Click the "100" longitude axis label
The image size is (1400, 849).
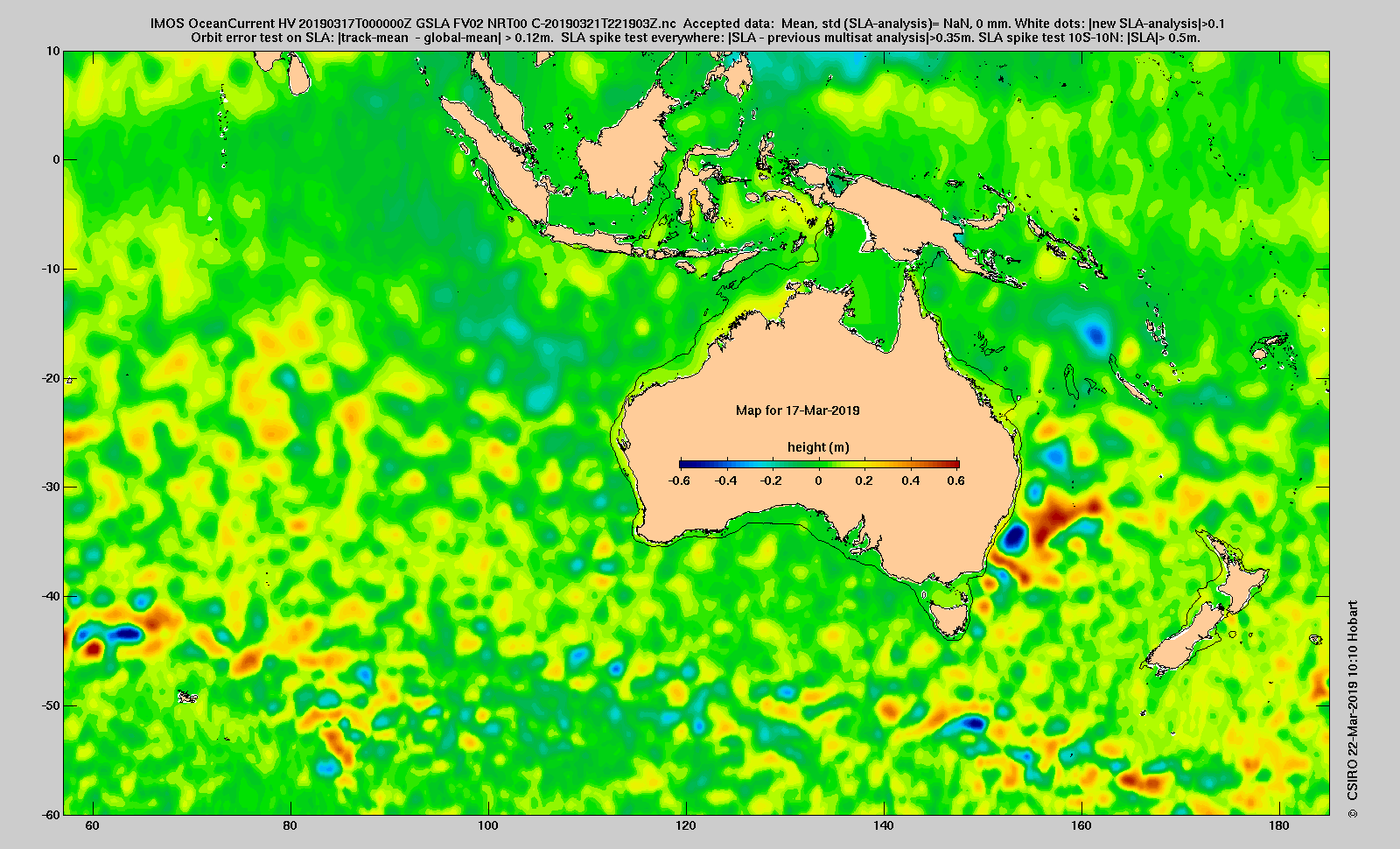point(488,825)
